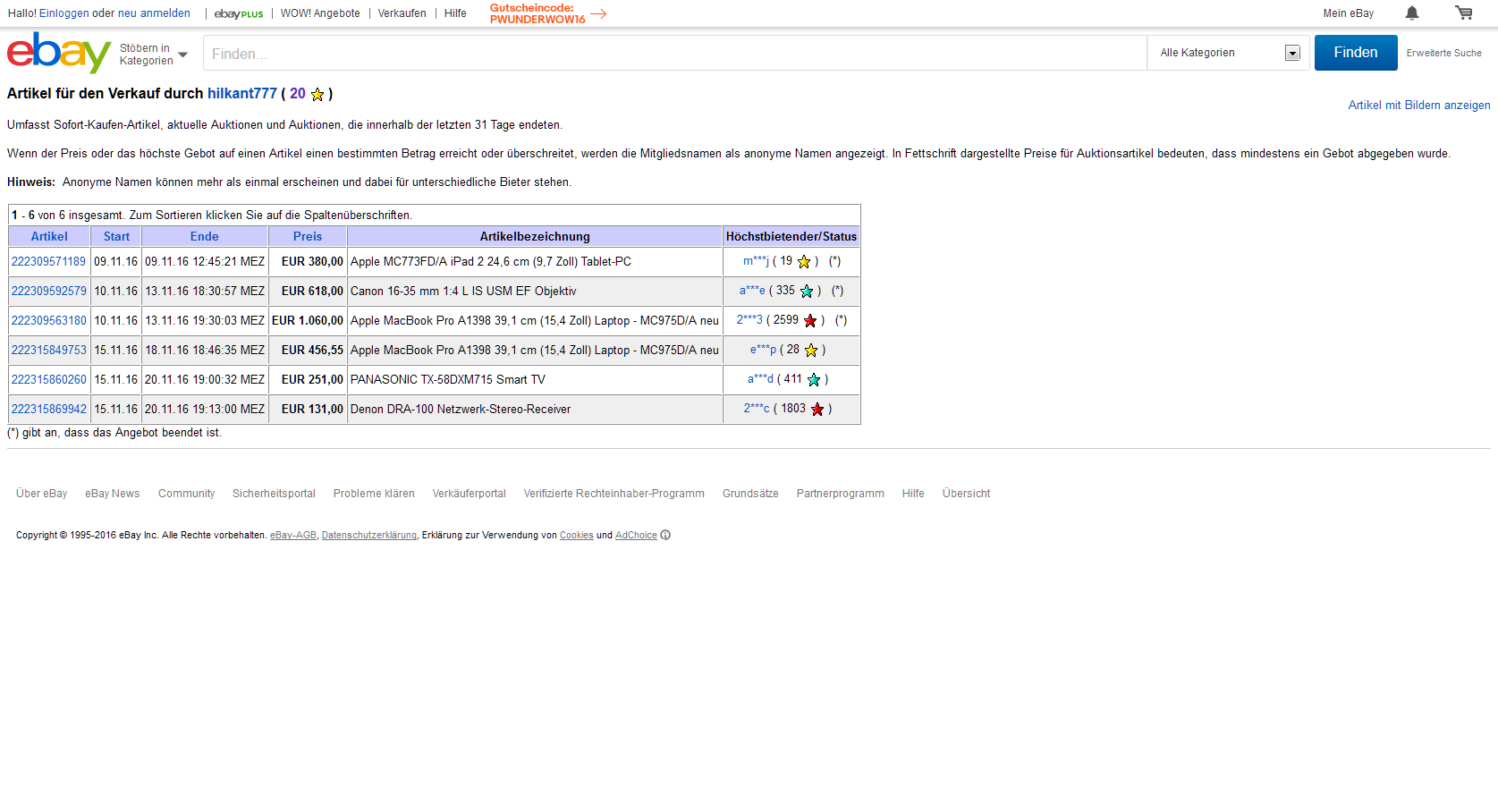Open the eBay Plus logo link
This screenshot has width=1498, height=812.
[x=239, y=13]
